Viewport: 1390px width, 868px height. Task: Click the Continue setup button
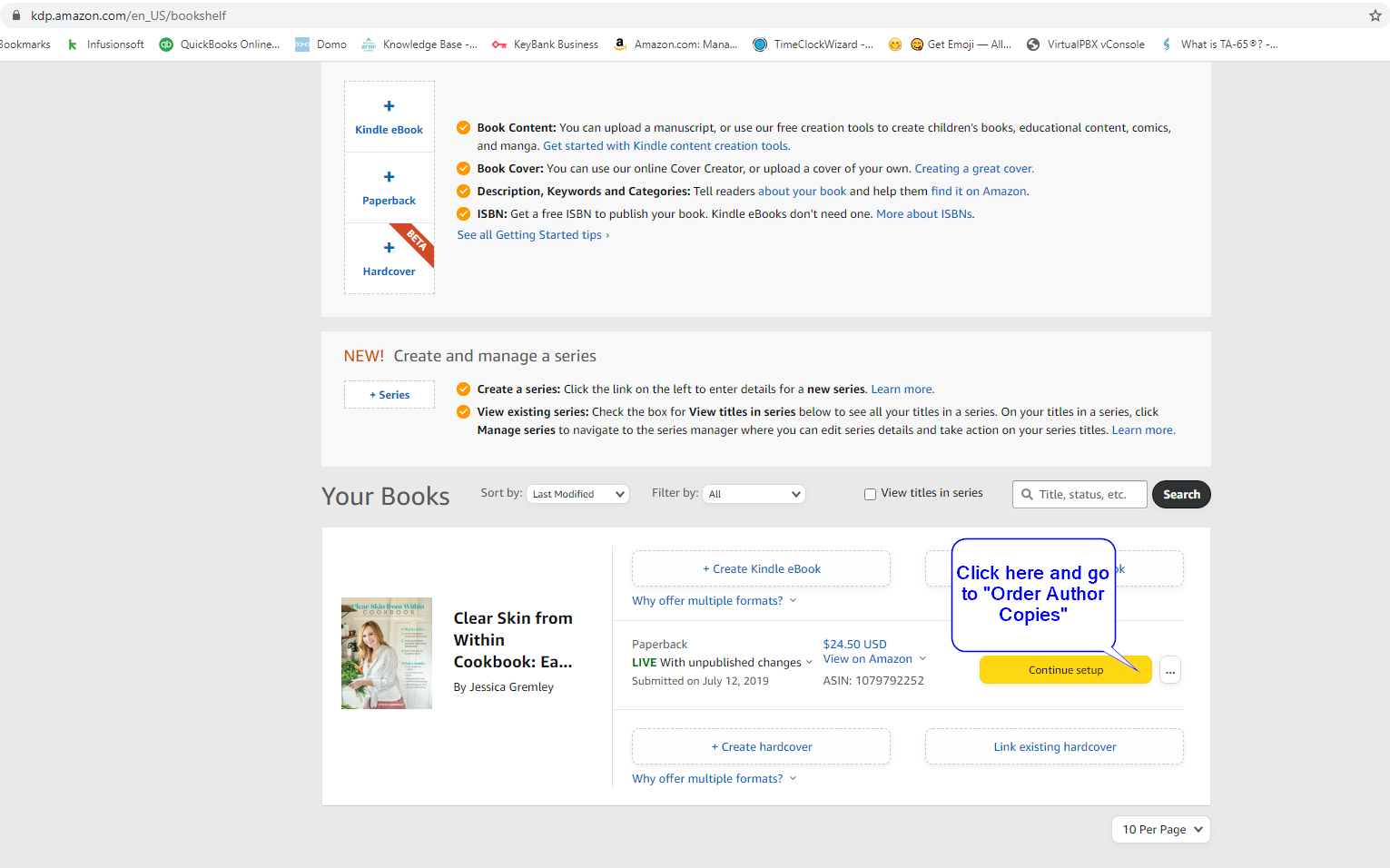click(1066, 670)
